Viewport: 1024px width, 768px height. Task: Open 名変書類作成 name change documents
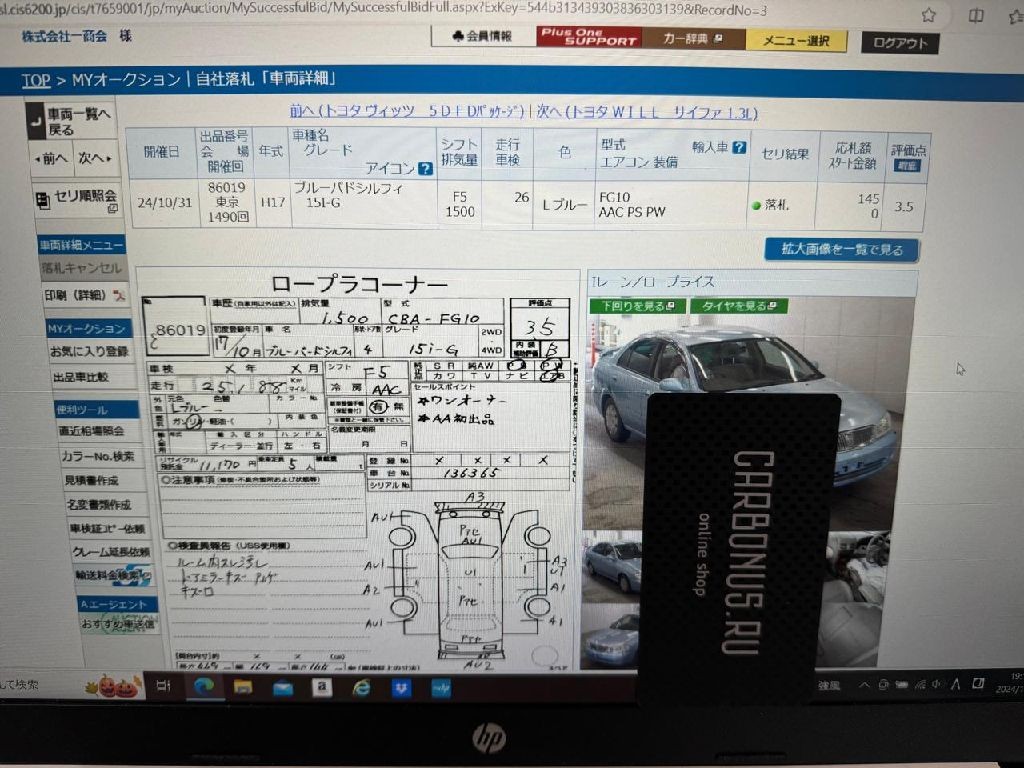(x=99, y=505)
